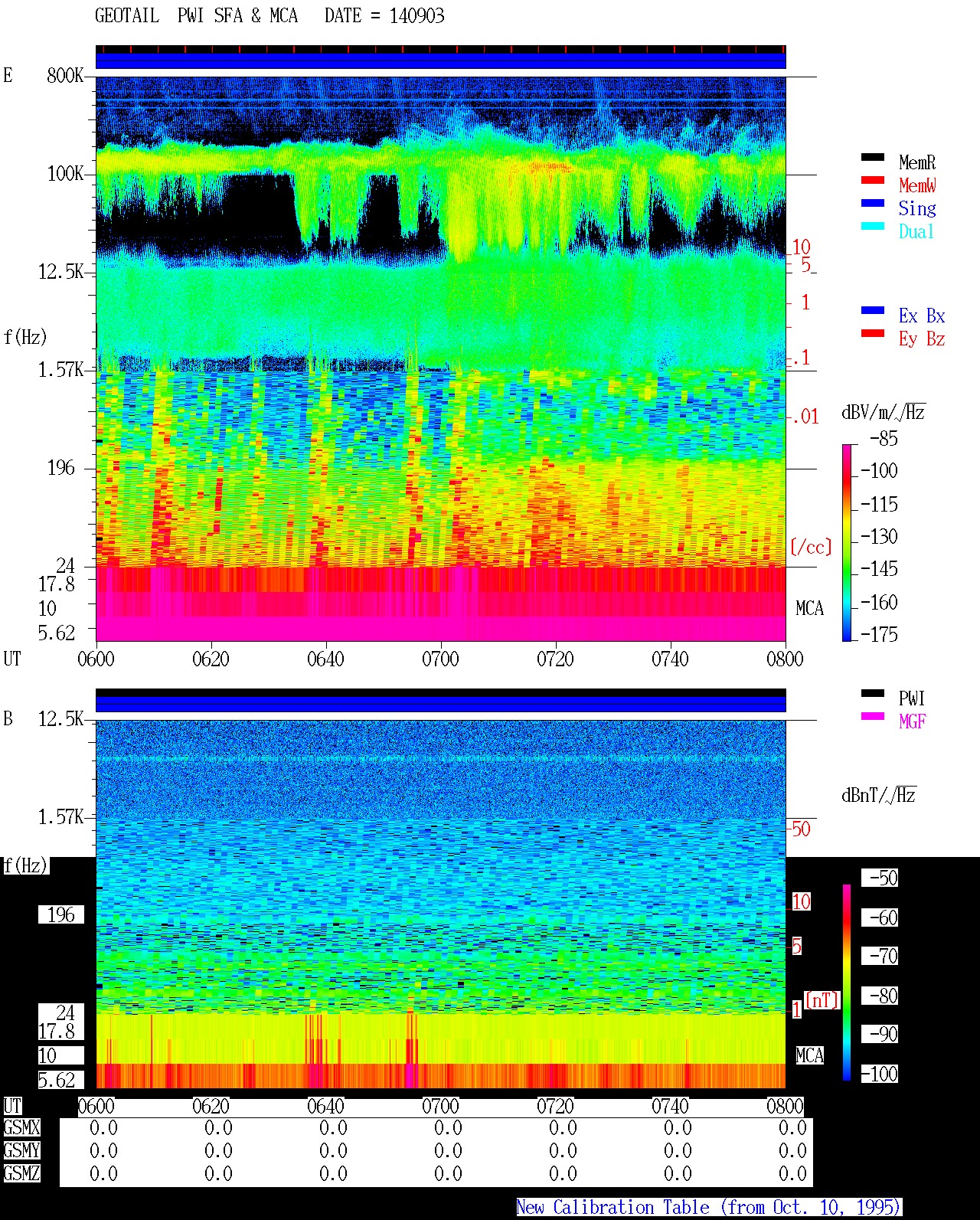Click the red MemW legend swatch
Screen dimensions: 980x1220
(873, 181)
